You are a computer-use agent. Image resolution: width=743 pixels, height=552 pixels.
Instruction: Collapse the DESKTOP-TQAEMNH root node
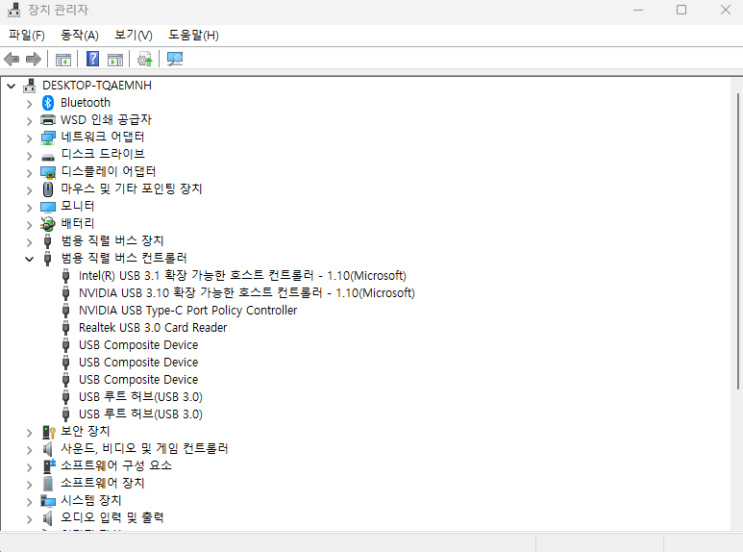(x=11, y=86)
